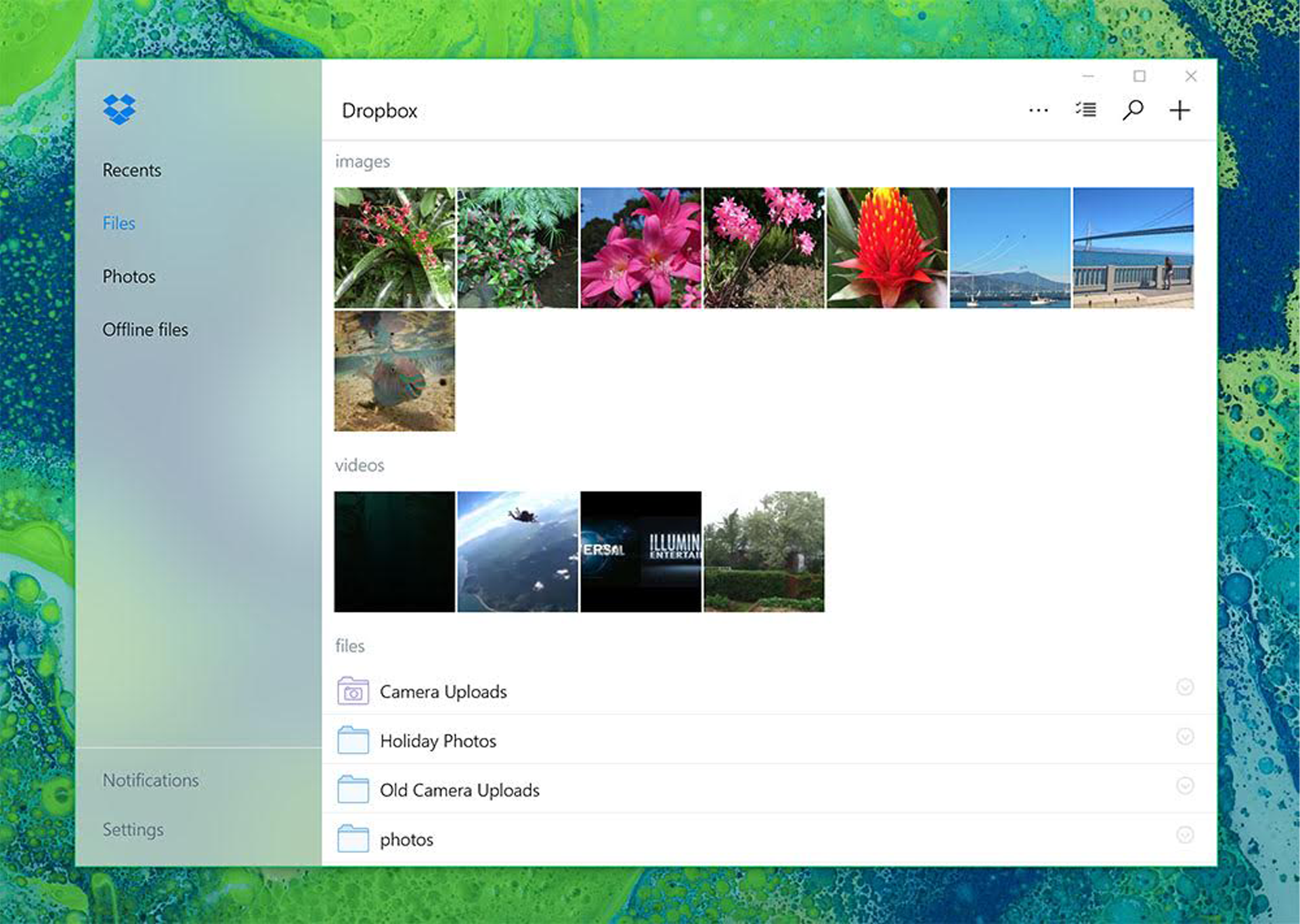Open Notifications link in sidebar
The height and width of the screenshot is (924, 1300).
point(150,780)
